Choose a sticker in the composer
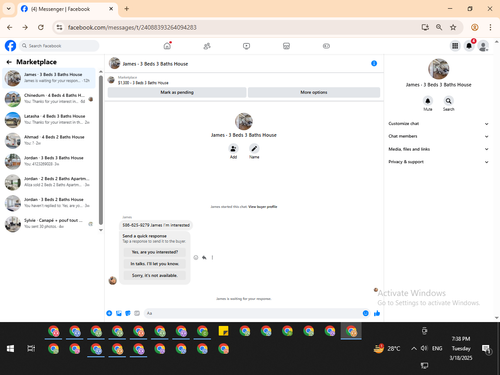 tap(128, 313)
